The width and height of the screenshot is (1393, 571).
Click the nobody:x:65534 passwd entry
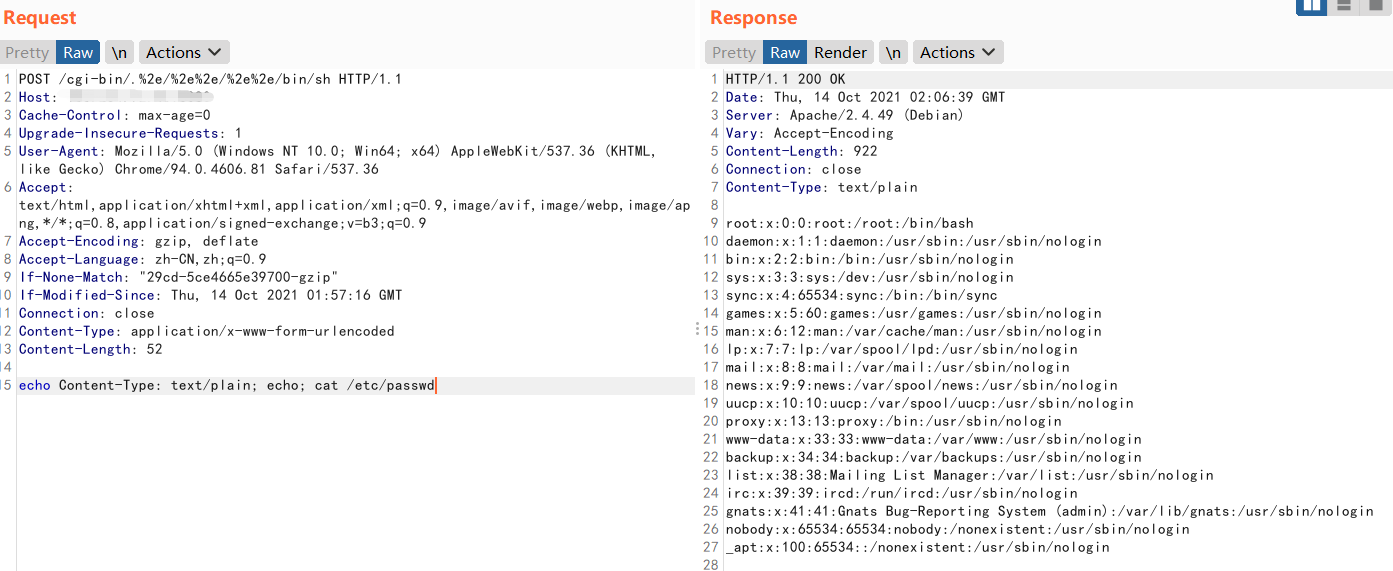(958, 529)
